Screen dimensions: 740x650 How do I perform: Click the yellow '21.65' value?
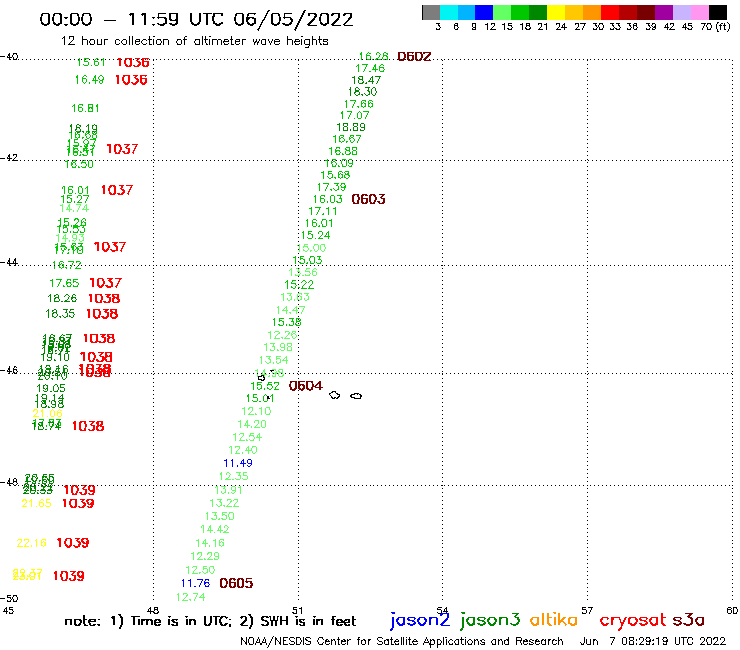tap(36, 504)
